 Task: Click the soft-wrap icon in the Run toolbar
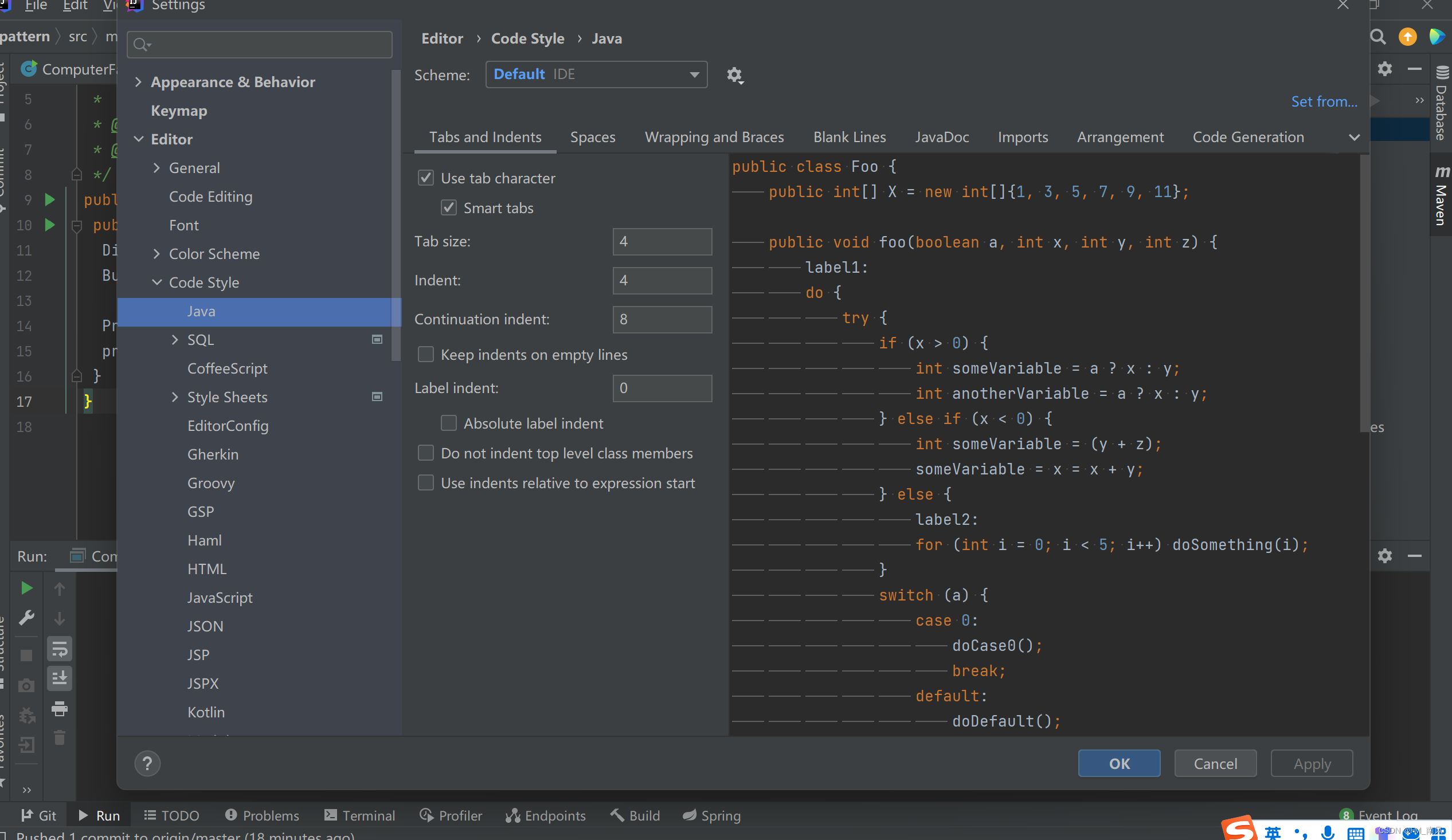(x=60, y=649)
